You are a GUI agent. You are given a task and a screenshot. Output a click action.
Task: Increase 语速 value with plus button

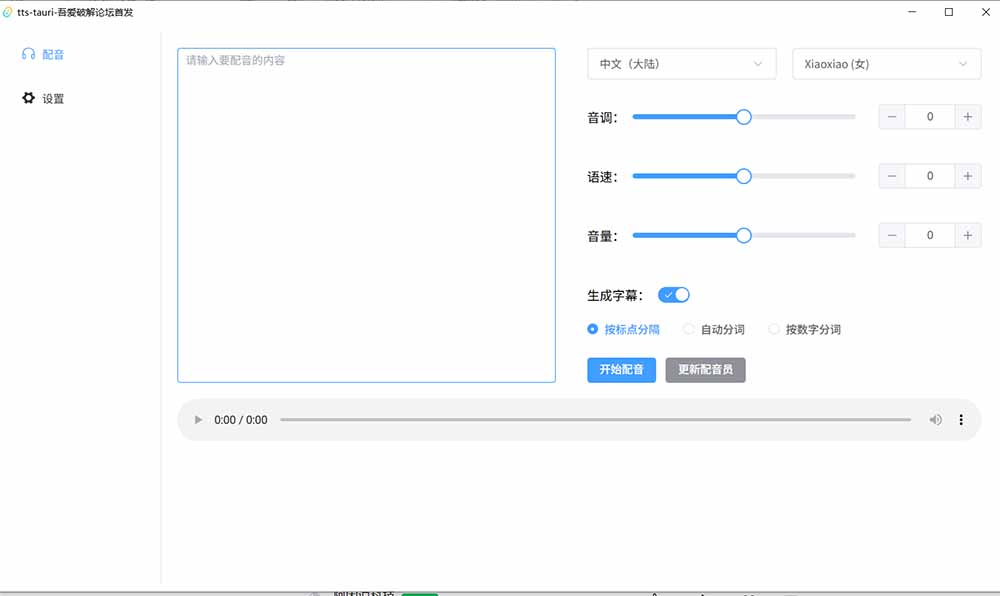(x=967, y=176)
